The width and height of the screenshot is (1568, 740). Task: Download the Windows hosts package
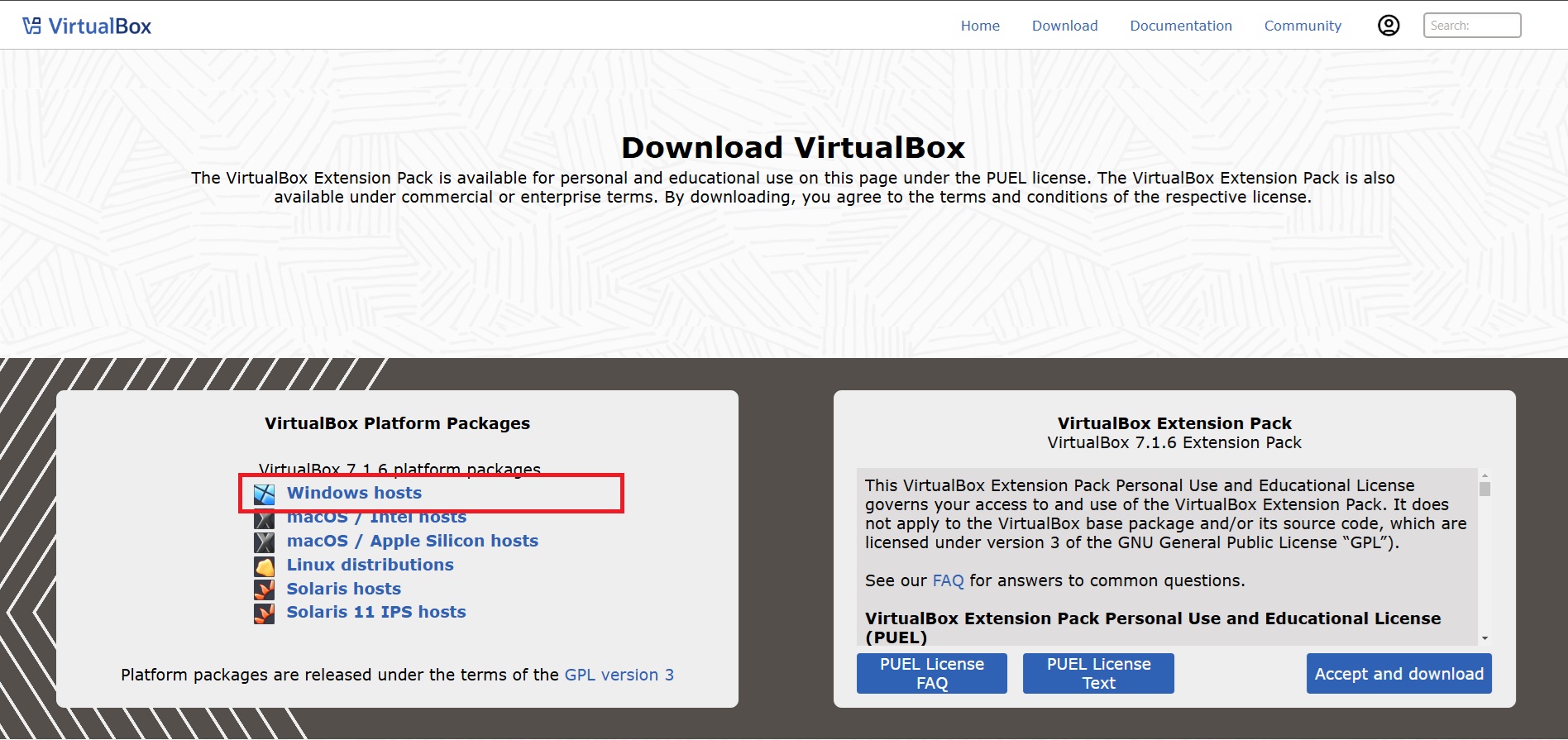(x=354, y=493)
